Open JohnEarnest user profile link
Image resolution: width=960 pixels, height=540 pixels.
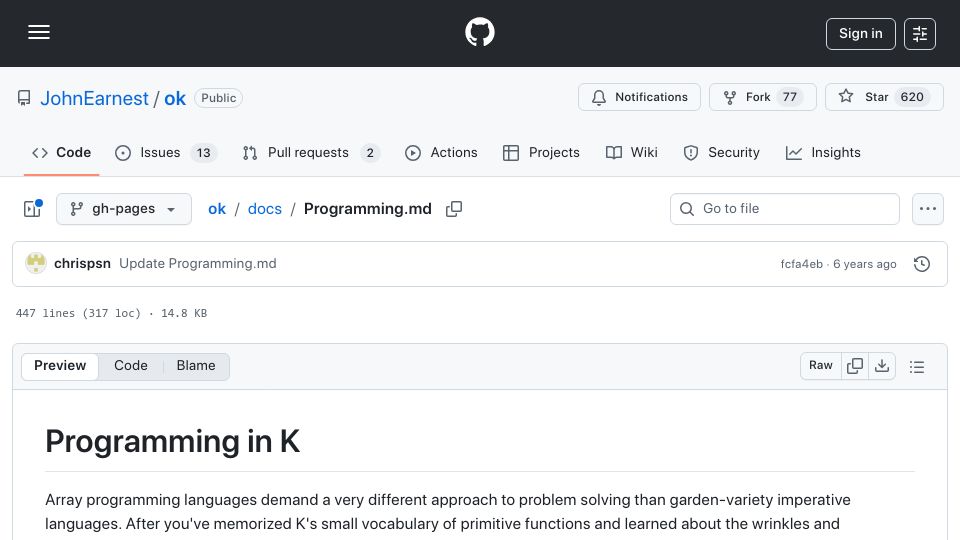(x=94, y=99)
